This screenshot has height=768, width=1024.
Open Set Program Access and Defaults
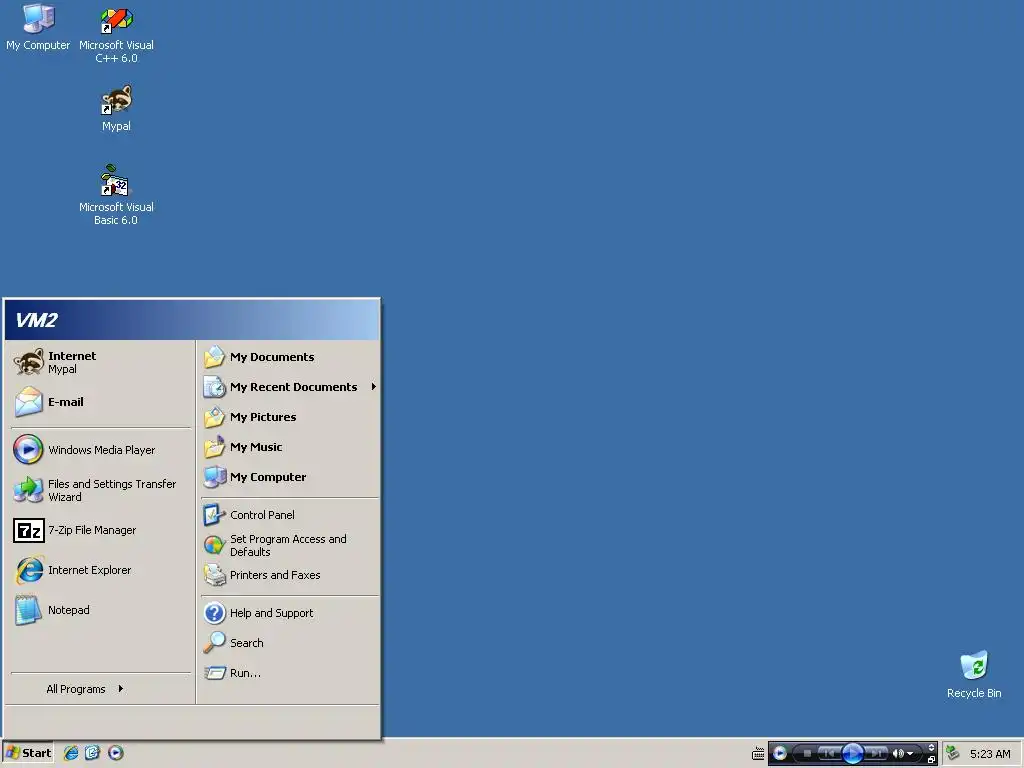click(x=290, y=545)
